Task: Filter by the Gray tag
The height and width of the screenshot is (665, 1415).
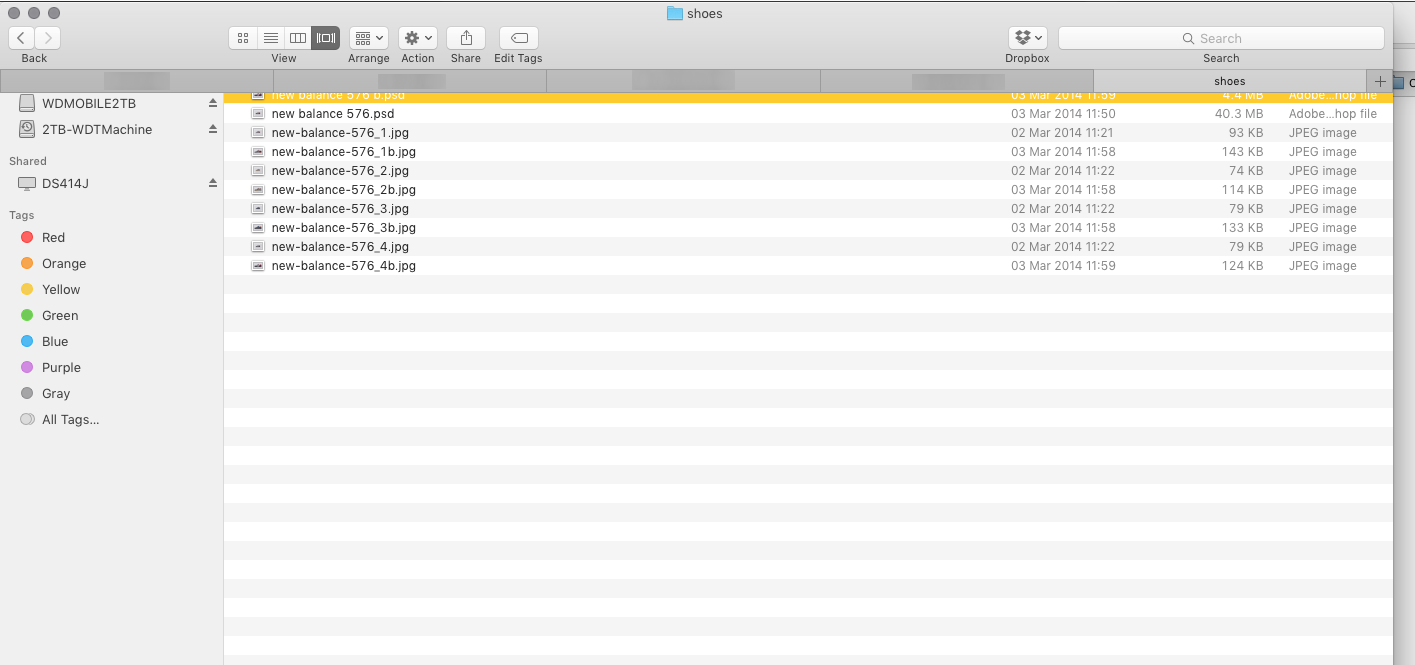Action: tap(56, 393)
